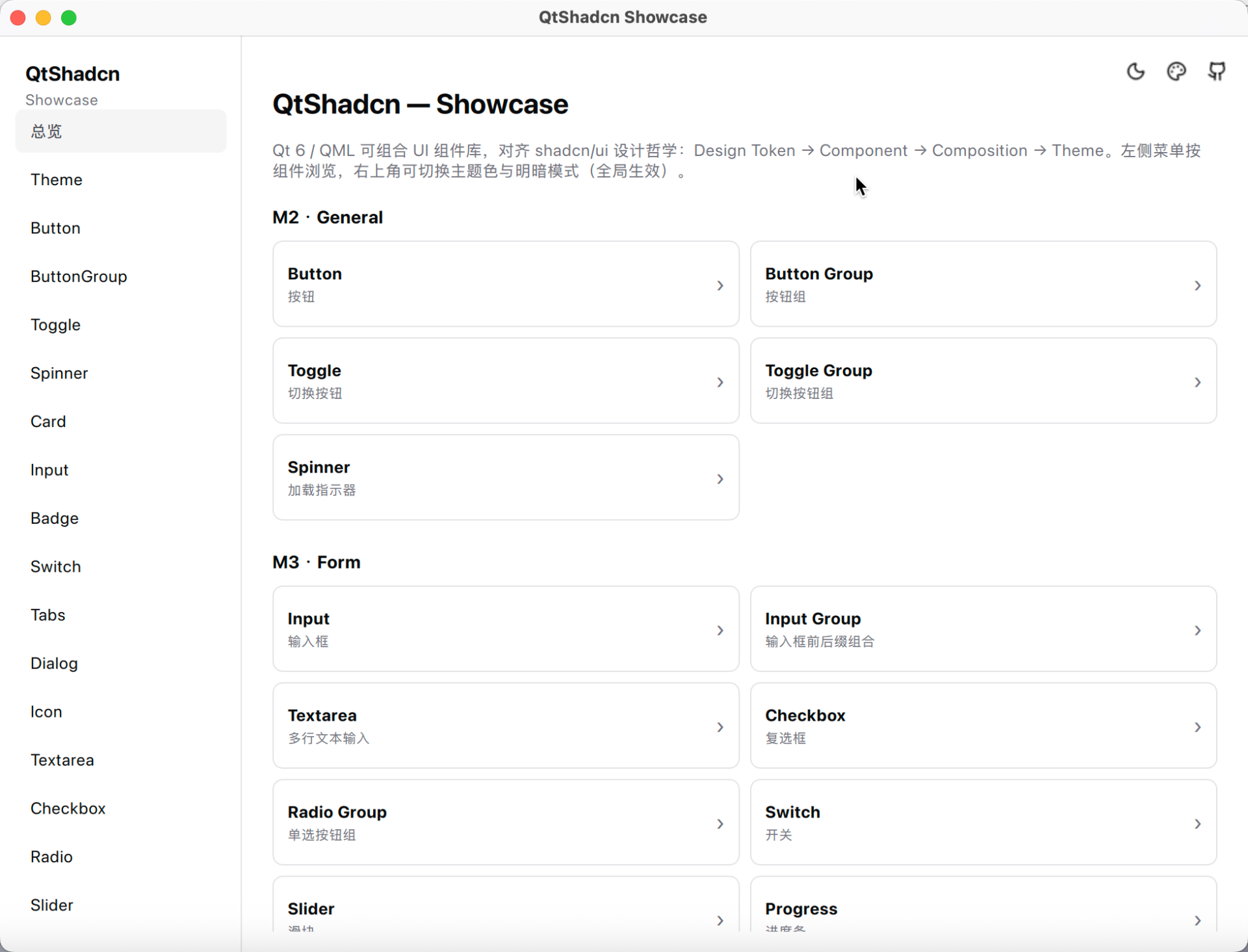
Task: Click the chevron on the Slider card
Action: pos(720,920)
